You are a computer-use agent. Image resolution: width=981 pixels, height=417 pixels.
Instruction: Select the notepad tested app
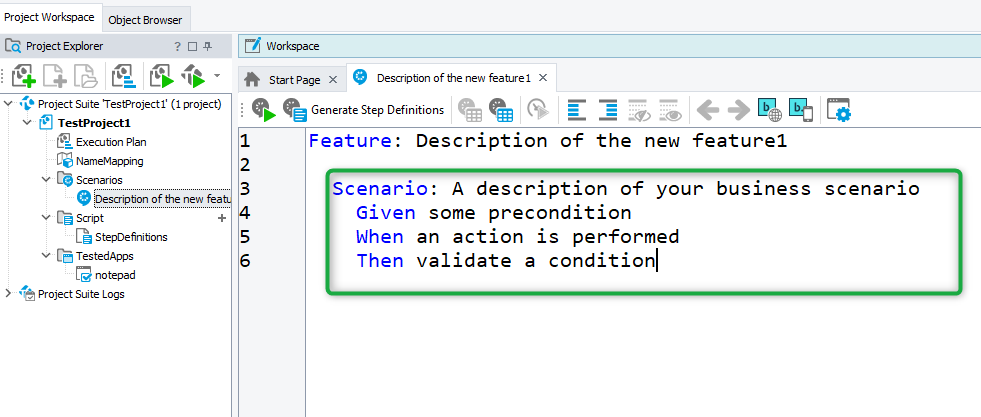click(x=115, y=275)
